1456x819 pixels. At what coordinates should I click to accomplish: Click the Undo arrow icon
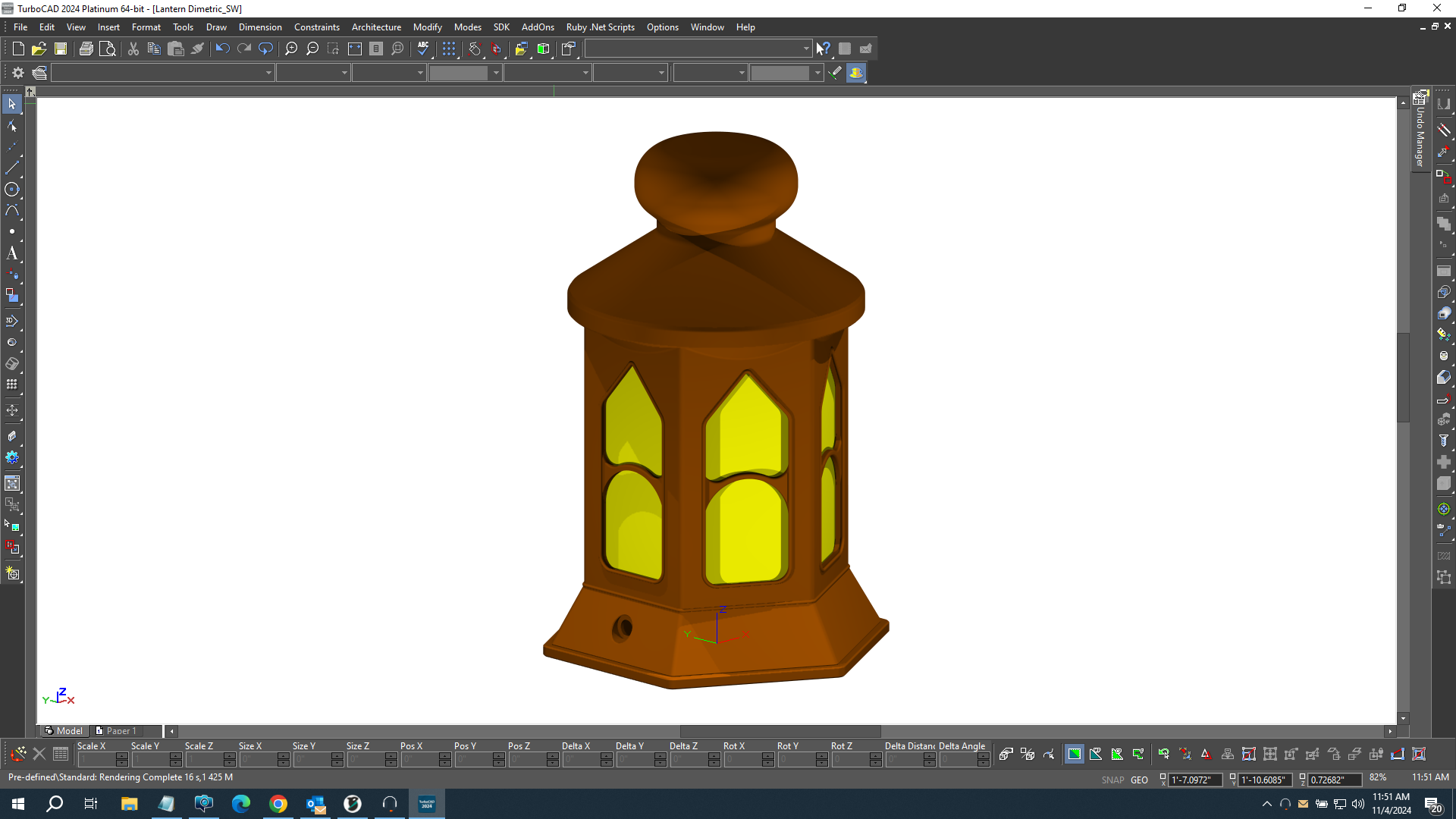point(222,49)
